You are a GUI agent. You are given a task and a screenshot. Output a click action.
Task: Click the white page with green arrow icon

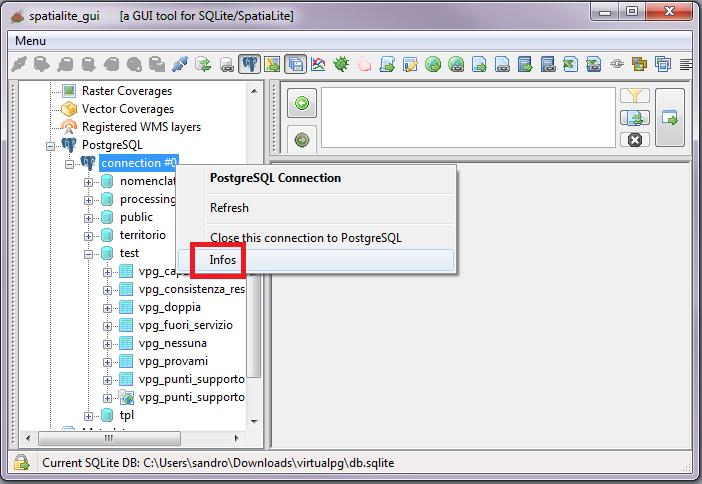479,64
